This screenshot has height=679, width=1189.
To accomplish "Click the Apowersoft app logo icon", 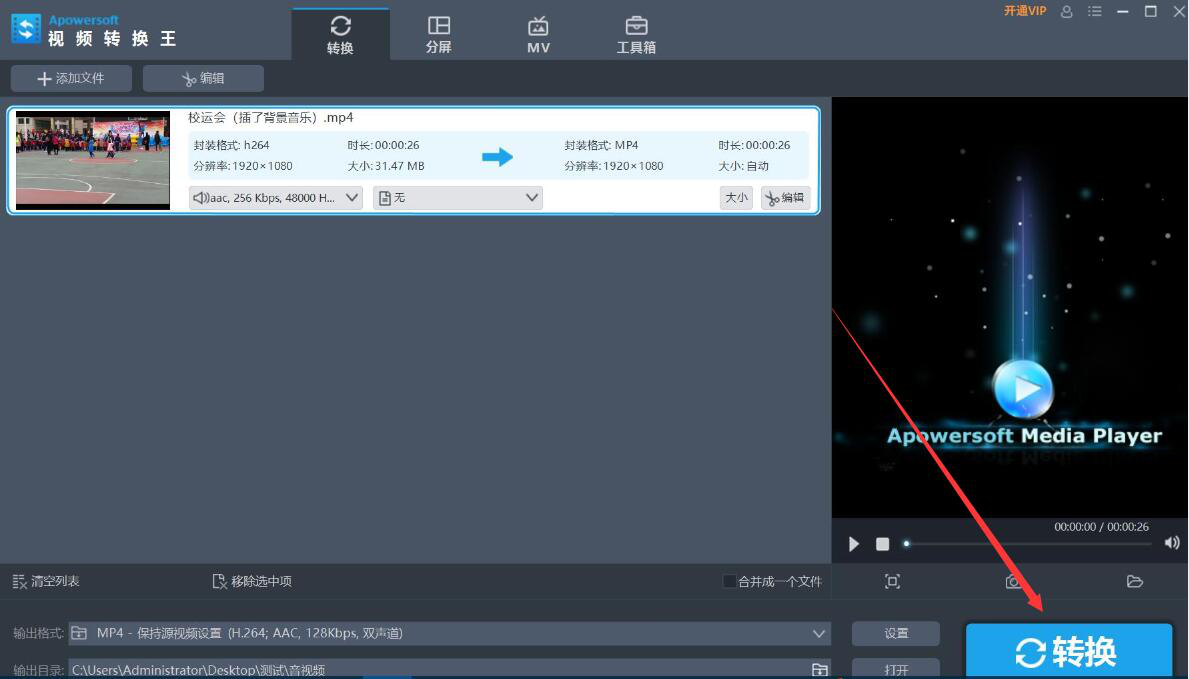I will pos(26,29).
